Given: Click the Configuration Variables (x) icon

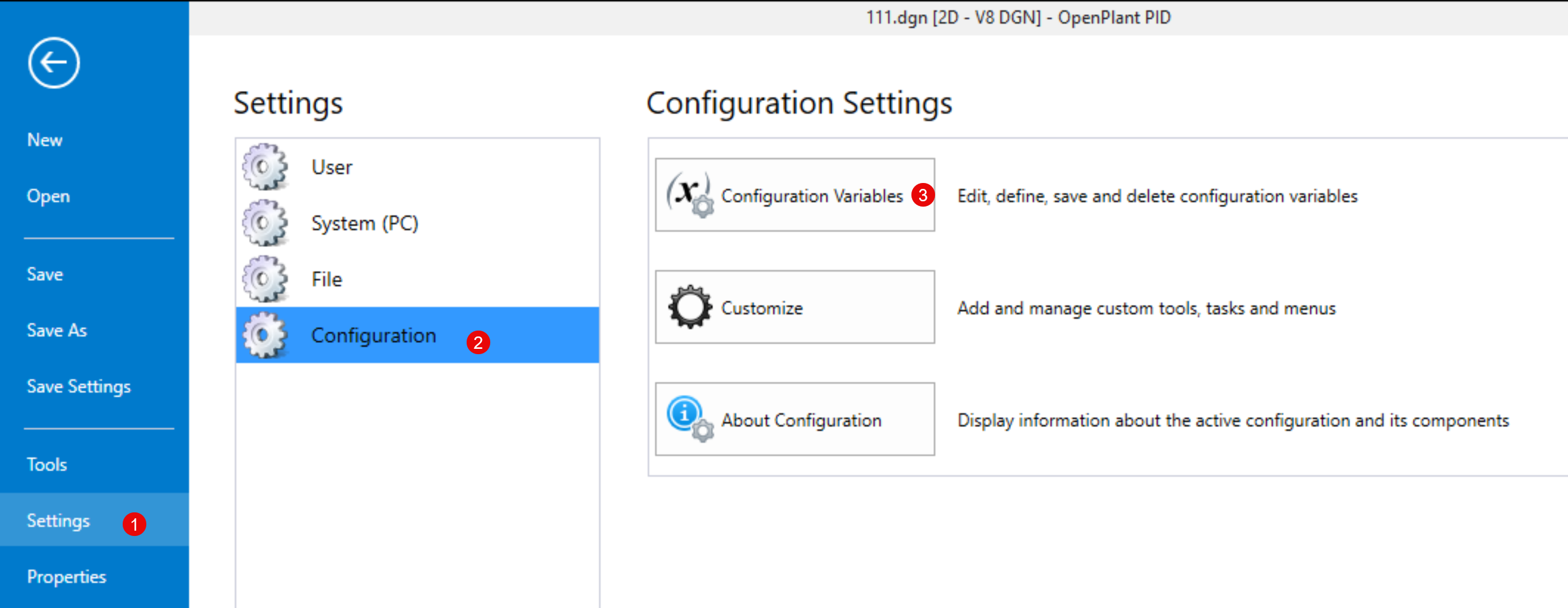Looking at the screenshot, I should [x=689, y=194].
